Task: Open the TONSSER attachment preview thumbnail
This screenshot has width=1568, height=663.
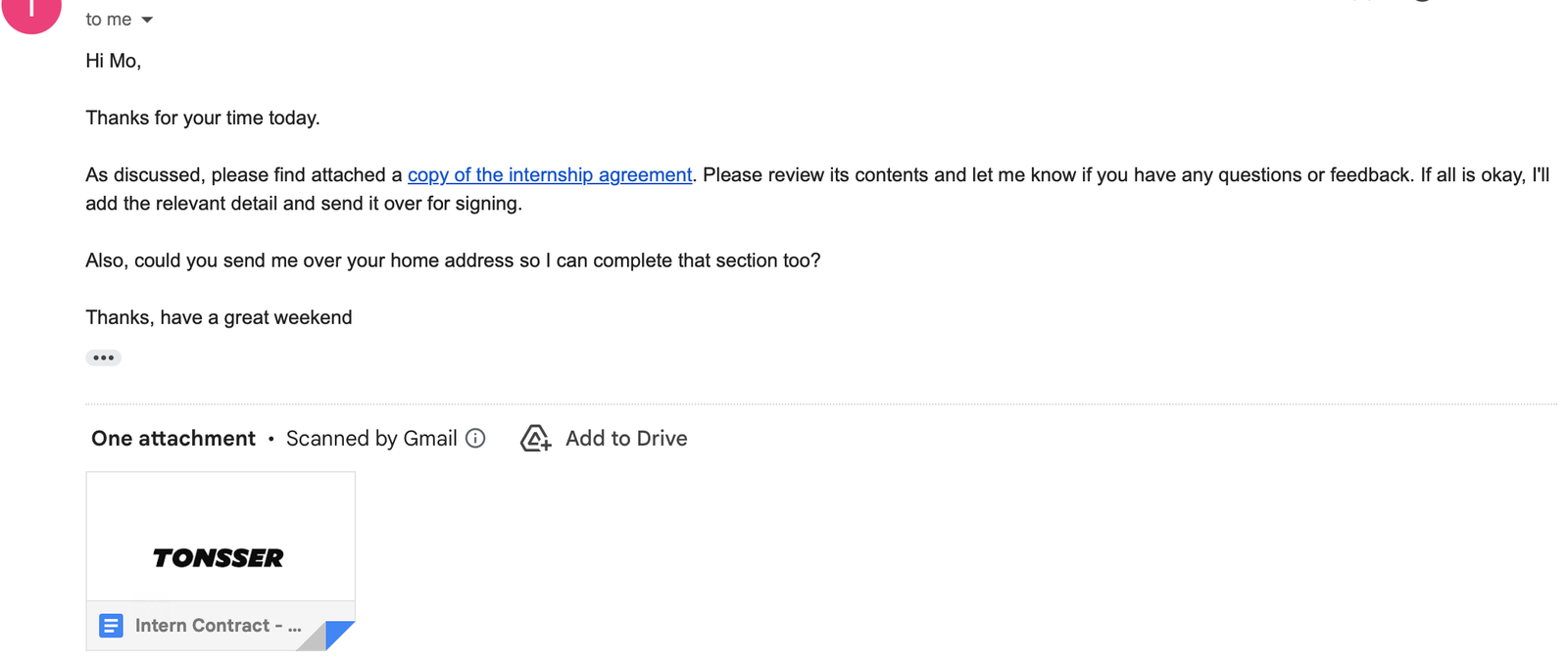Action: pos(220,538)
